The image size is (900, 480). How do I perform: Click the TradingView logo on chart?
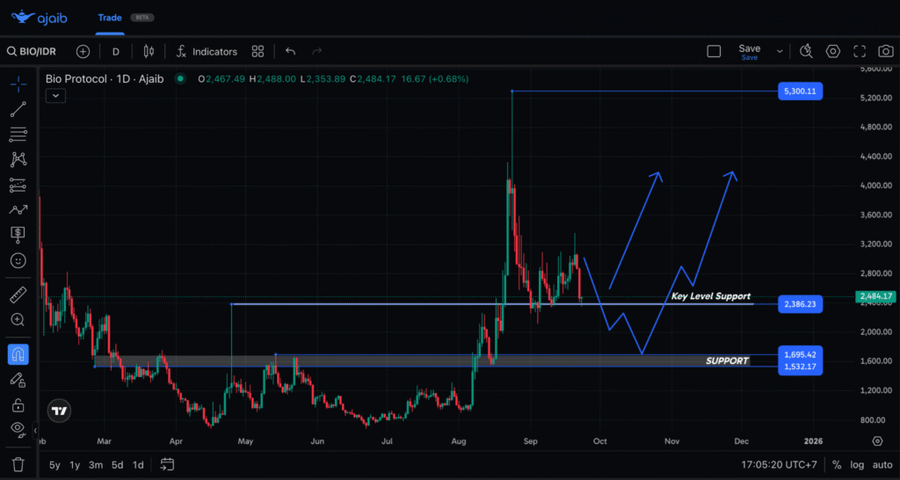59,411
